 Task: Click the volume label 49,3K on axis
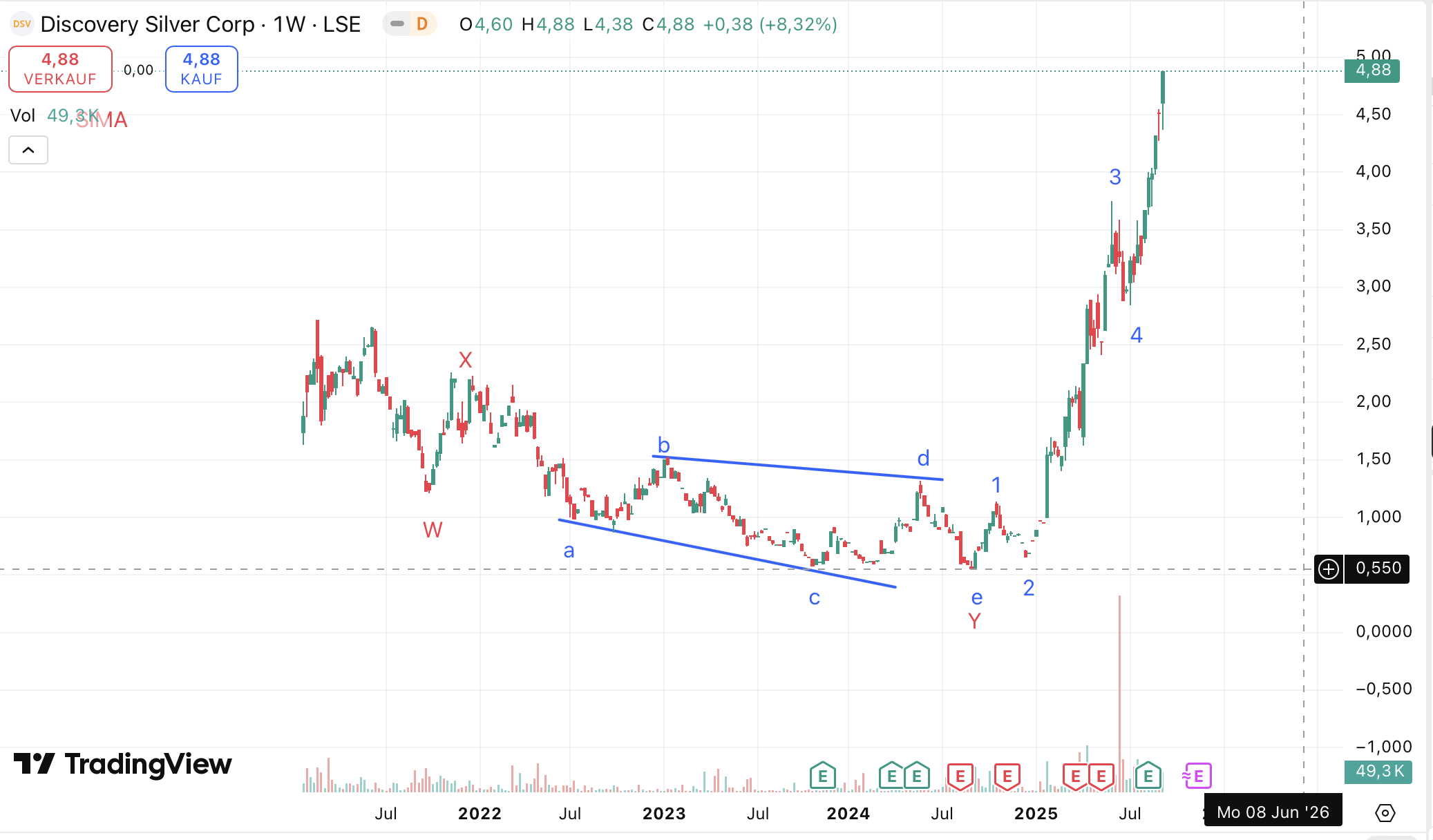[x=1378, y=771]
